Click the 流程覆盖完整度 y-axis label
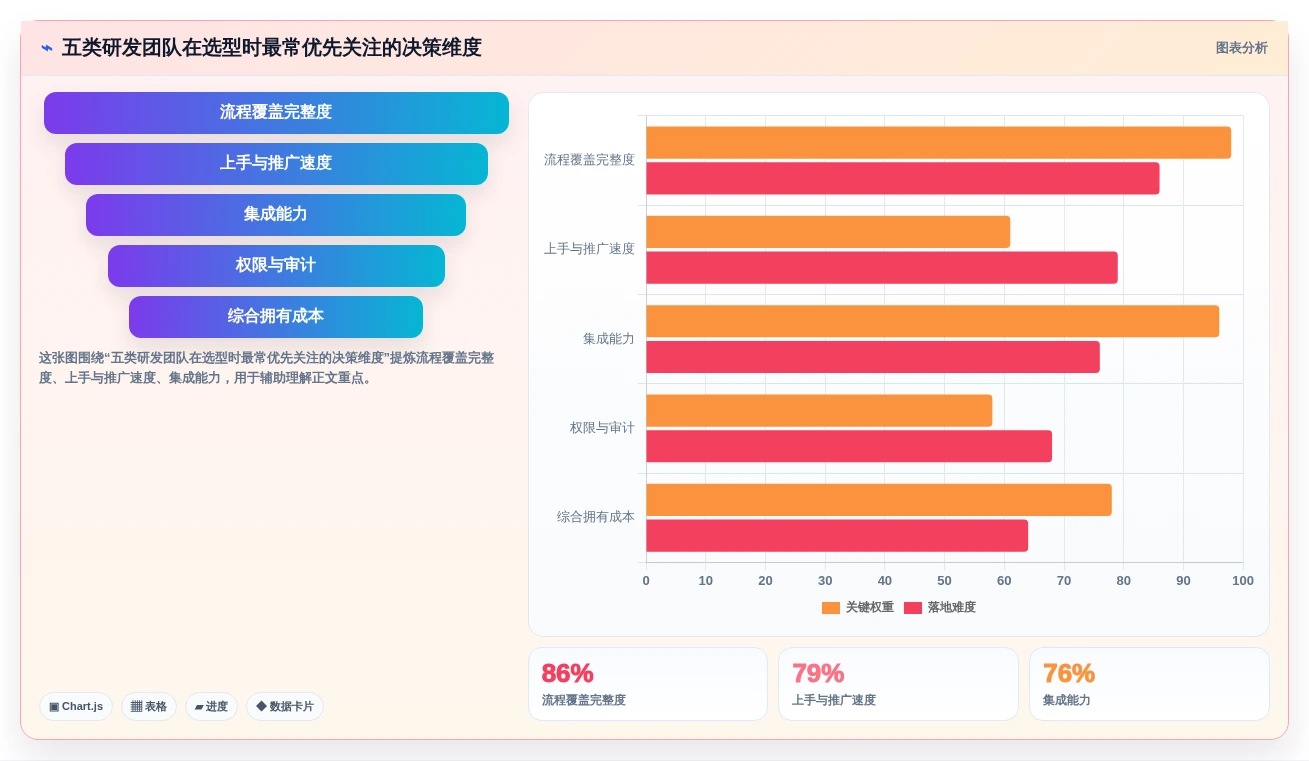The image size is (1309, 761). tap(589, 160)
